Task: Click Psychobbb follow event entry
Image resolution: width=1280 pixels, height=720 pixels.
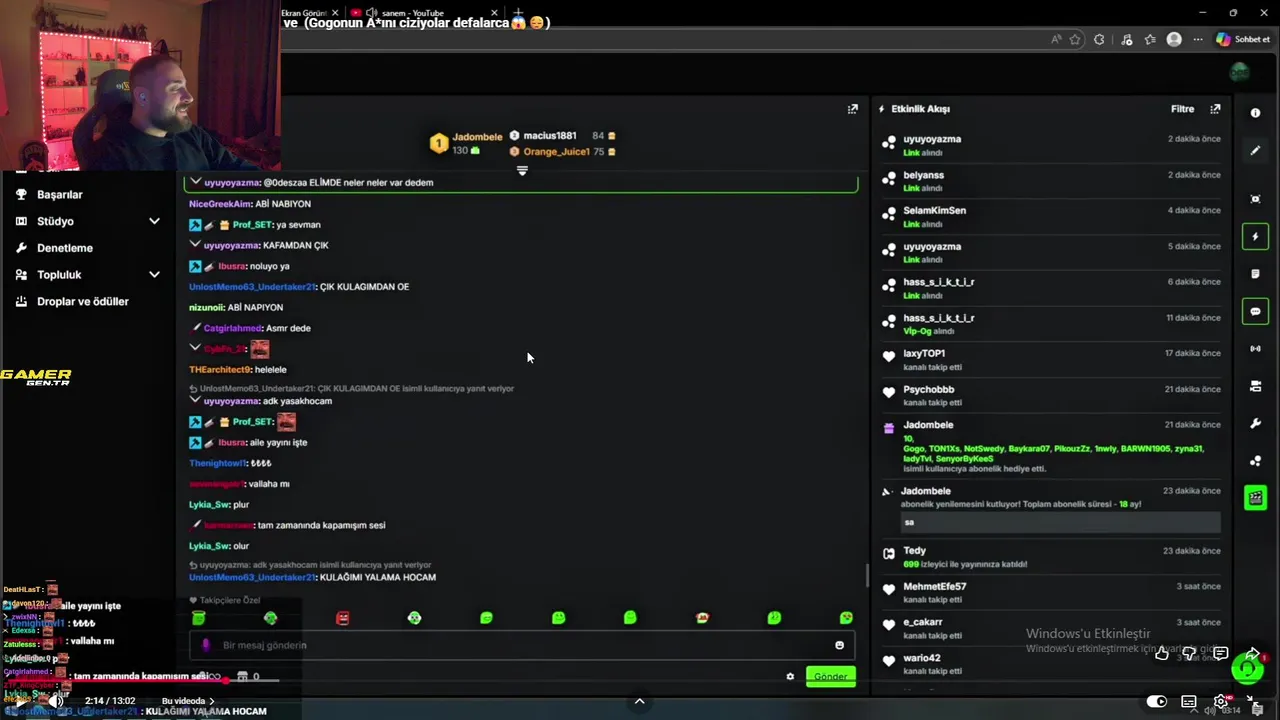Action: click(x=1052, y=395)
